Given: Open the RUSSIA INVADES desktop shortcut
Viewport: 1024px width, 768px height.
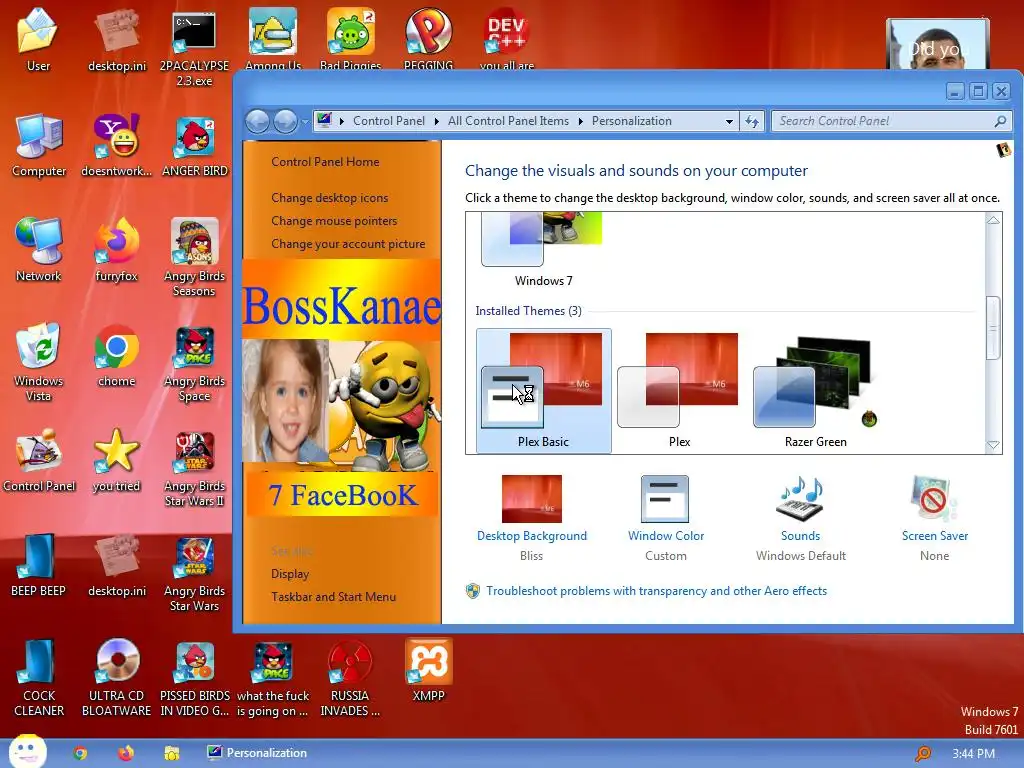Looking at the screenshot, I should 350,677.
